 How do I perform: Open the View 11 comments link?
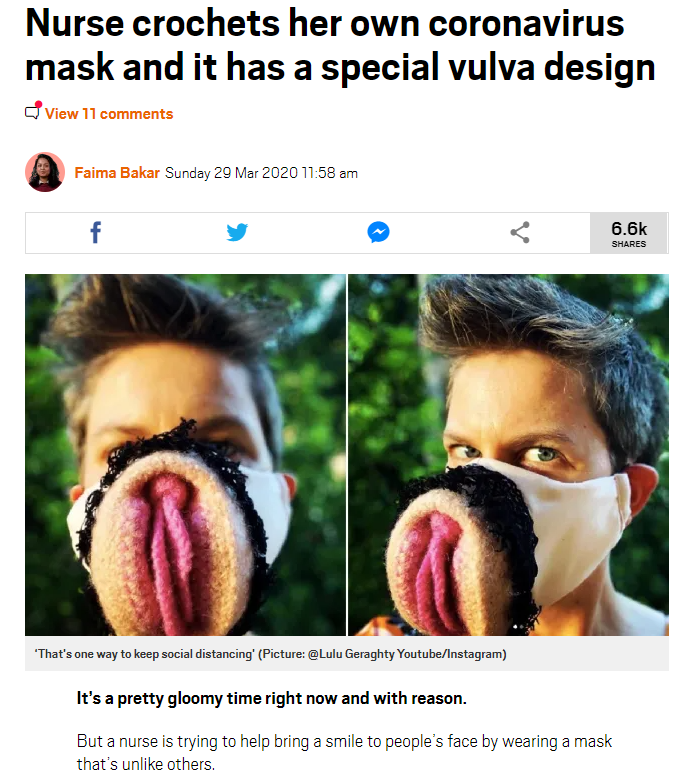pos(109,114)
